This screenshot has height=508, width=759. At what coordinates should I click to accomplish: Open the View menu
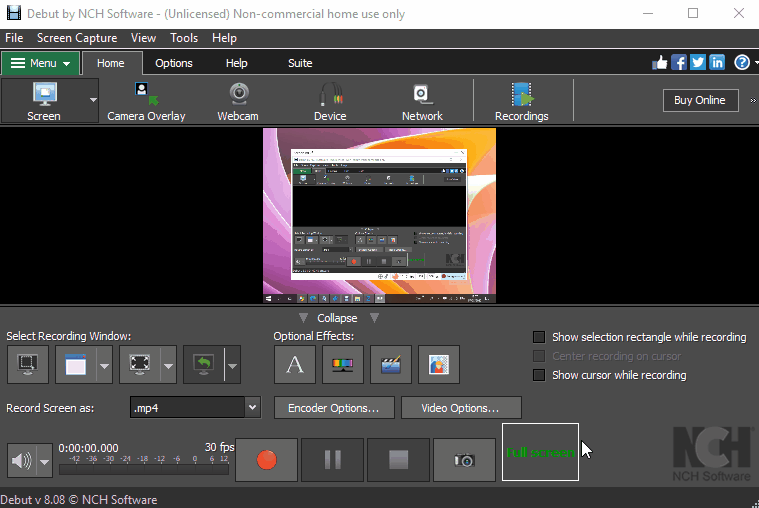[143, 38]
